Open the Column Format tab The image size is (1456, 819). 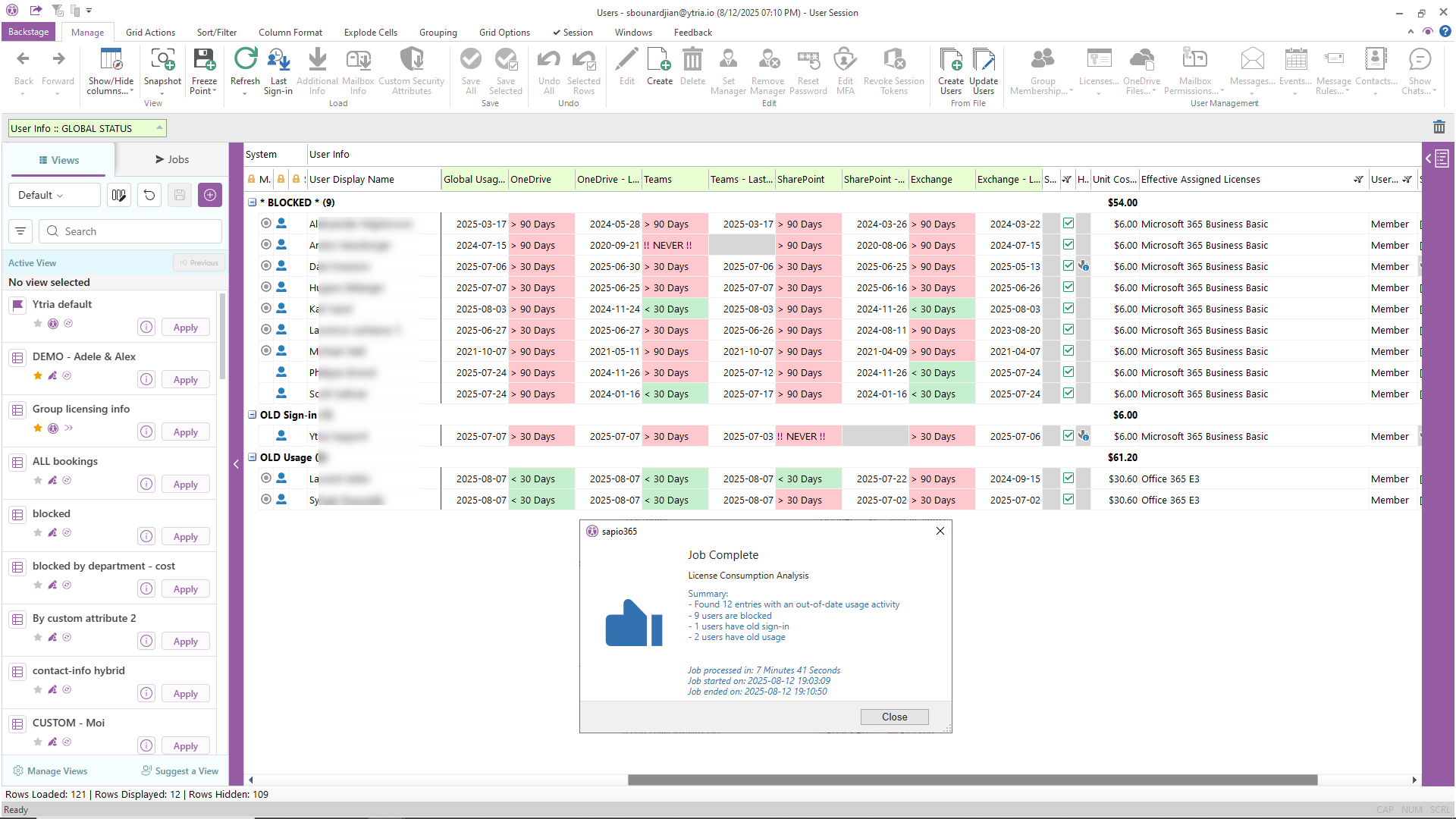[x=290, y=33]
